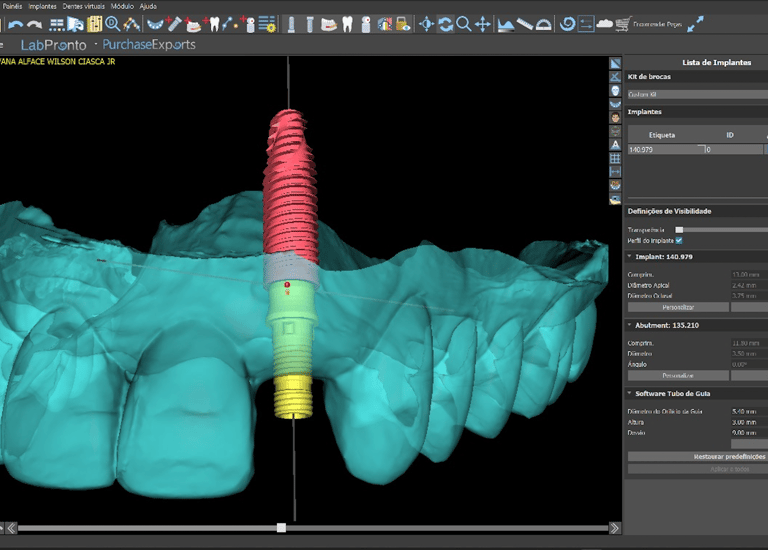This screenshot has width=768, height=550.
Task: Open the Implantes menu
Action: 42,6
